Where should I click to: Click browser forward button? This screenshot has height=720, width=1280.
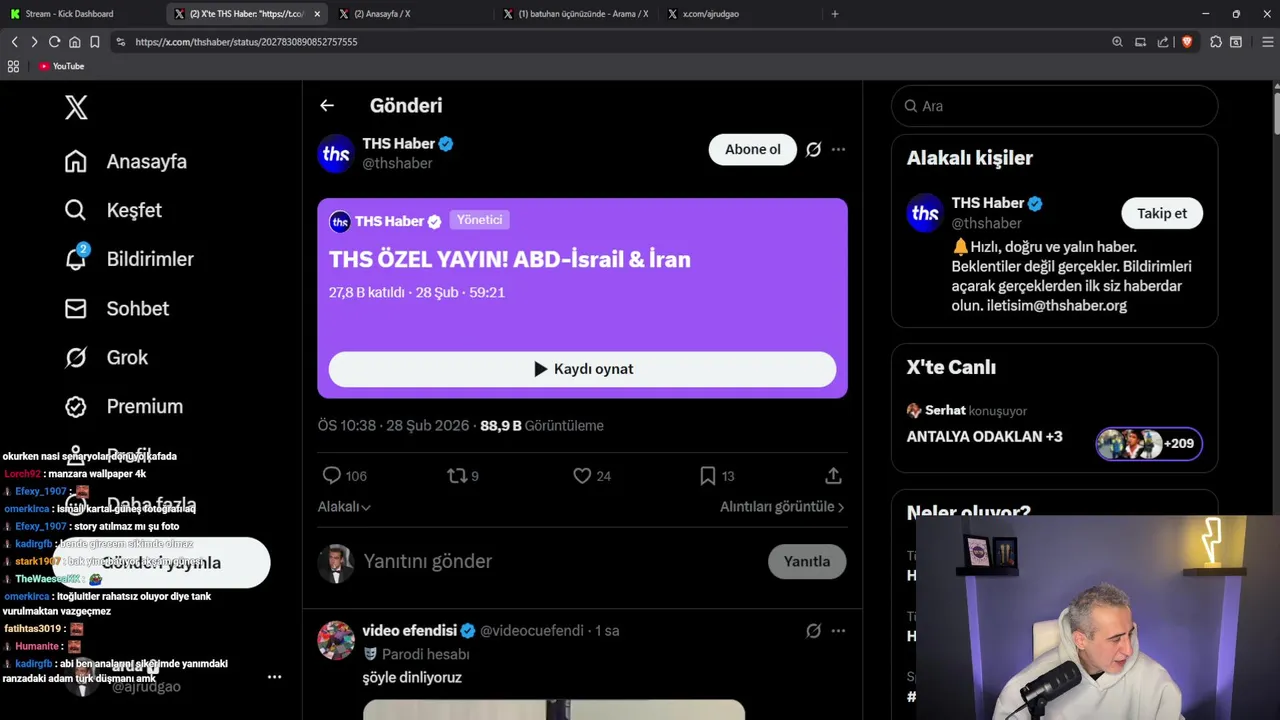tap(34, 42)
